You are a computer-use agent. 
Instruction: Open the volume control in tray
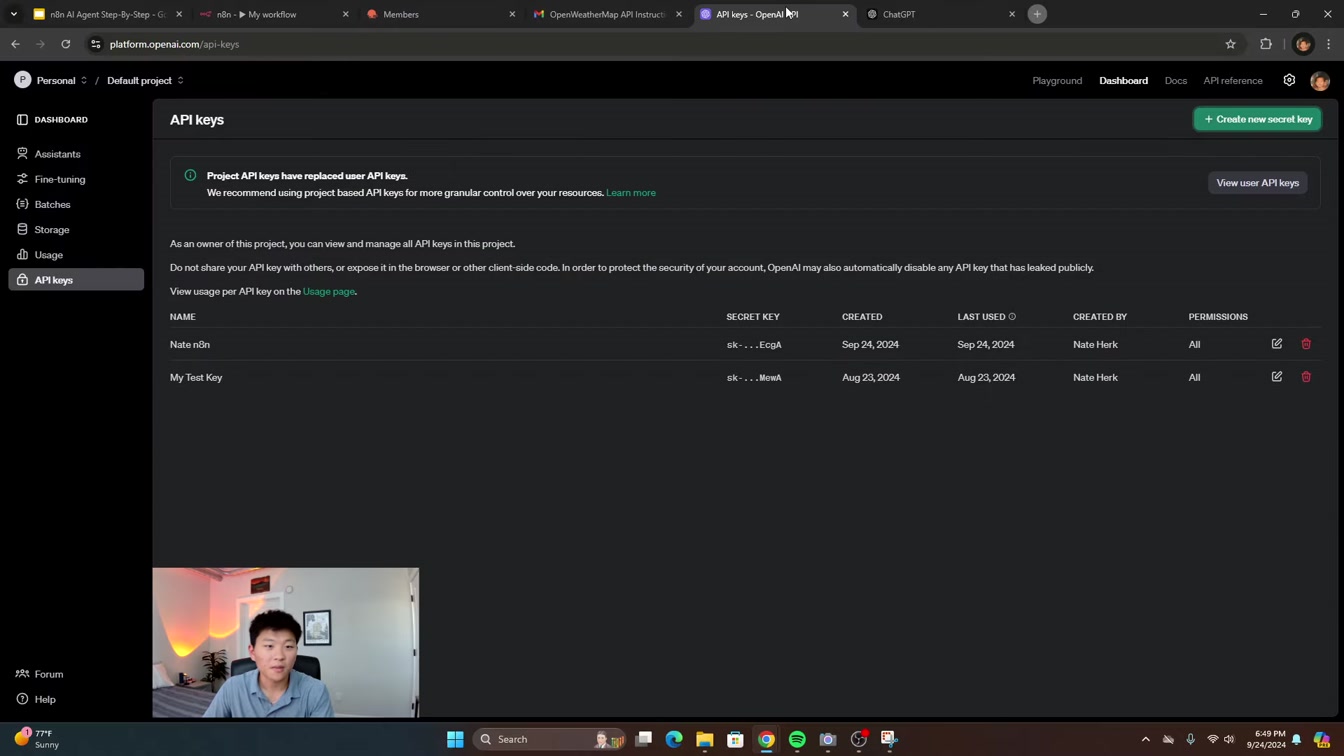point(1229,739)
